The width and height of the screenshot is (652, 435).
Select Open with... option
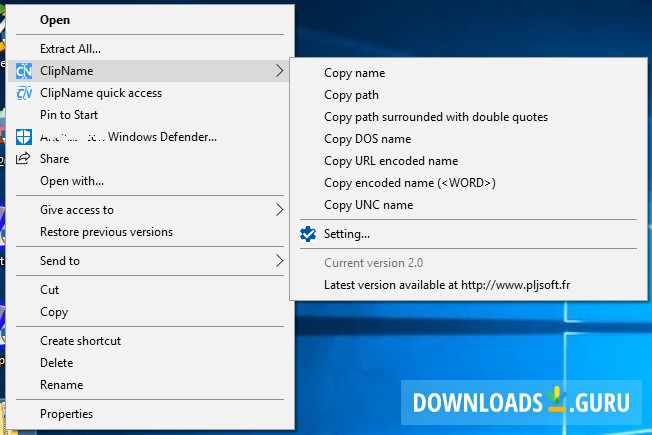[150, 181]
